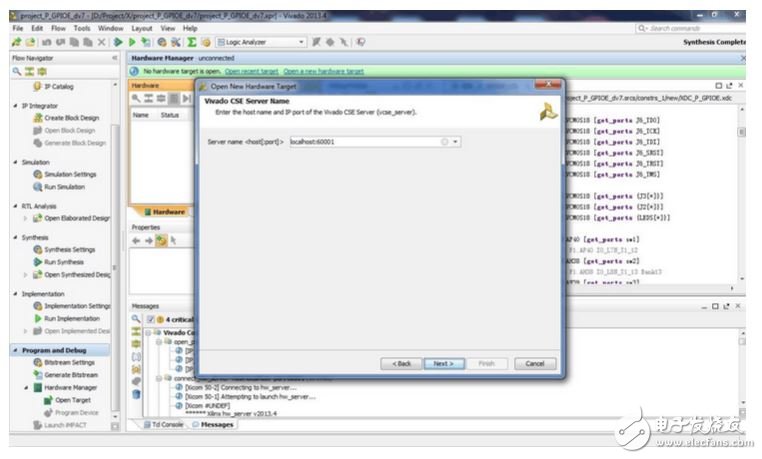Click the Next button in the wizard

click(x=443, y=363)
